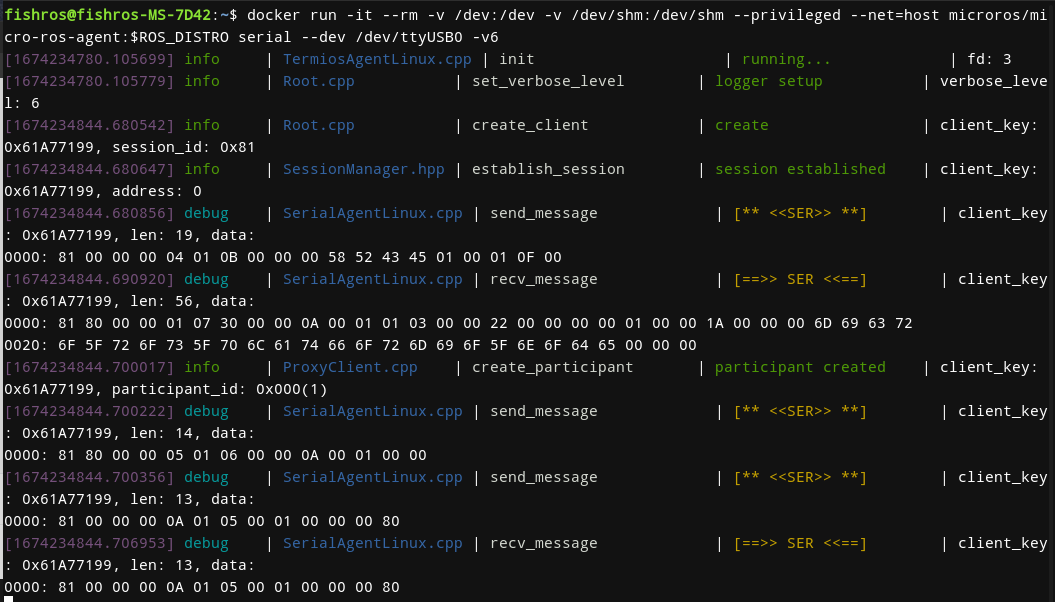Click the 'participant created' status message
This screenshot has width=1055, height=602.
(800, 367)
